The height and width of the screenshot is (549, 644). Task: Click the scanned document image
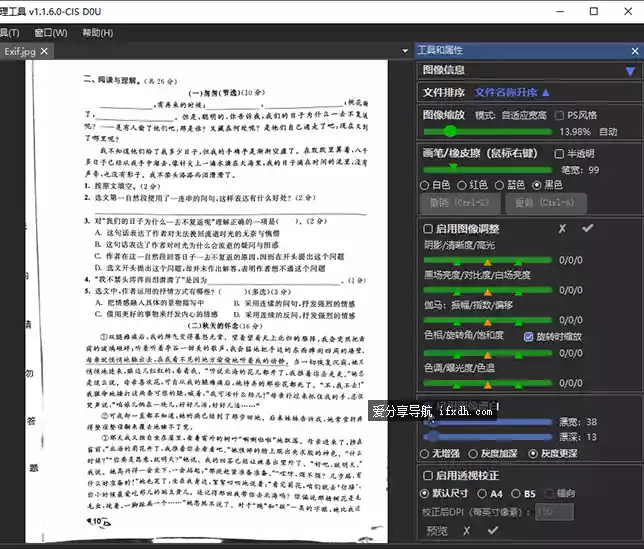coord(207,301)
